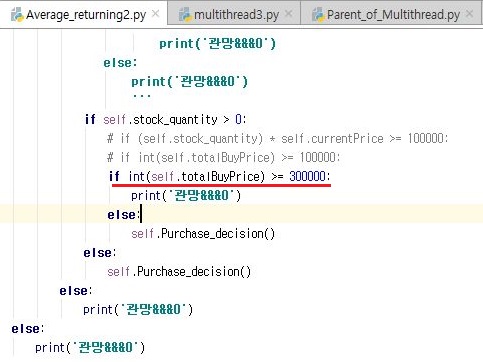Click the value 300000 in the if condition

(307, 176)
